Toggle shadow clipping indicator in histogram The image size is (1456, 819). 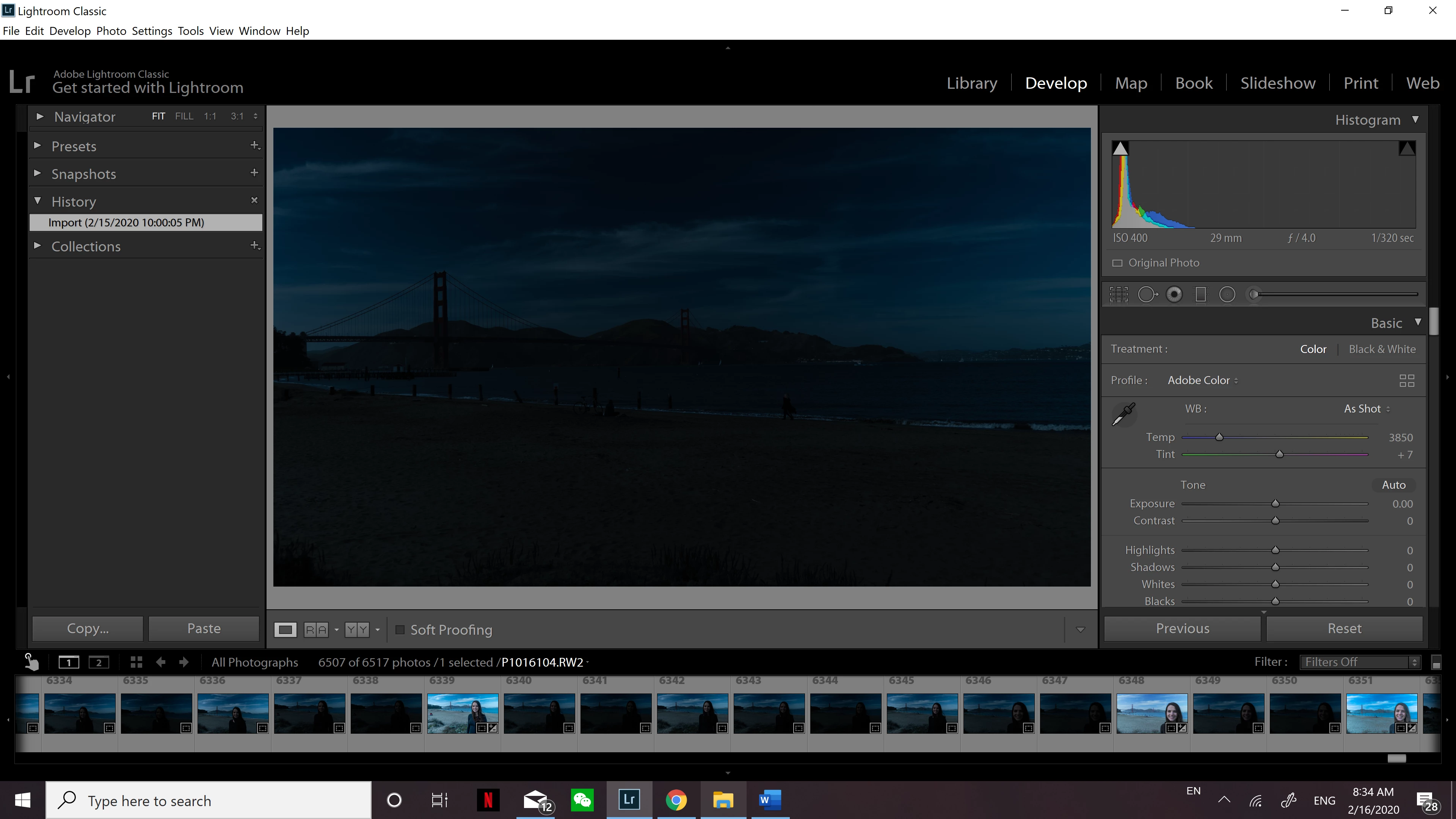(x=1120, y=149)
